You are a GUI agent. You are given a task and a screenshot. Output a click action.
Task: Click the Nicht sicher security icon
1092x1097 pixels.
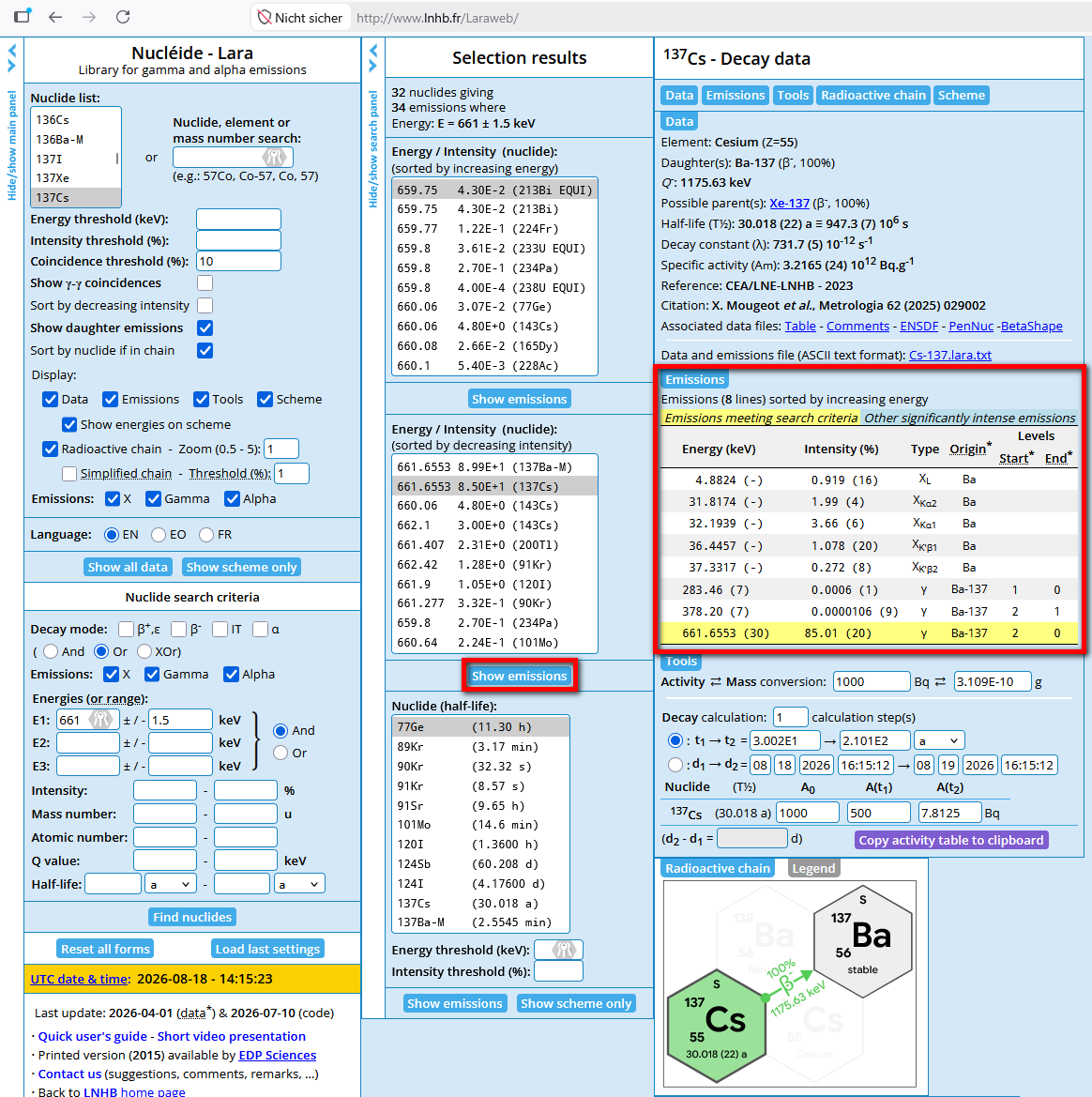tap(265, 18)
